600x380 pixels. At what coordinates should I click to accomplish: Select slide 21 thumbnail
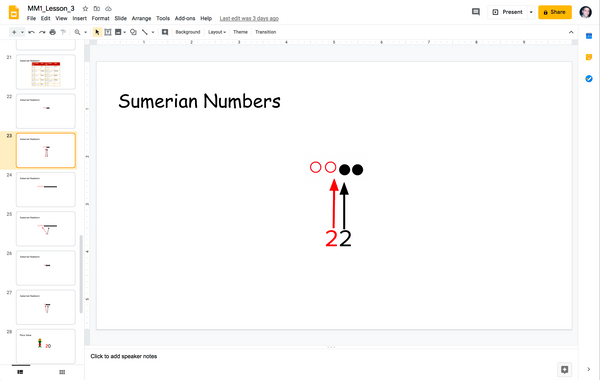tap(46, 72)
